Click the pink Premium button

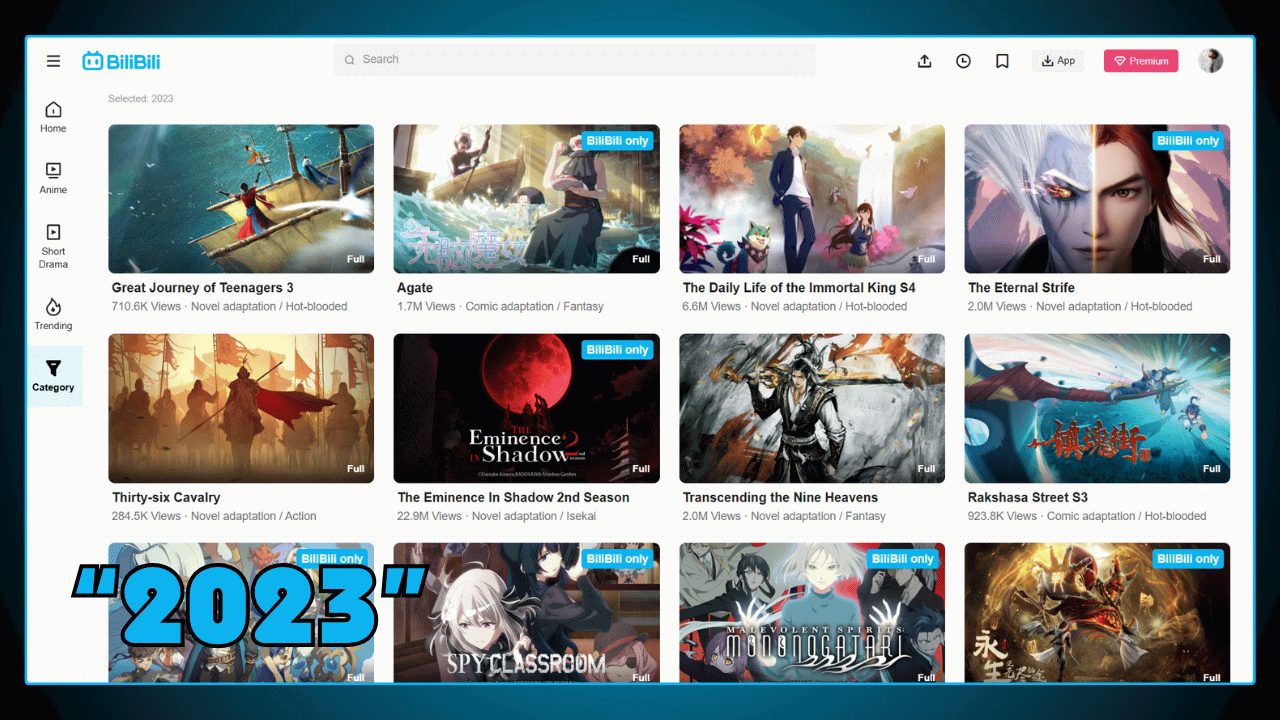pyautogui.click(x=1141, y=61)
